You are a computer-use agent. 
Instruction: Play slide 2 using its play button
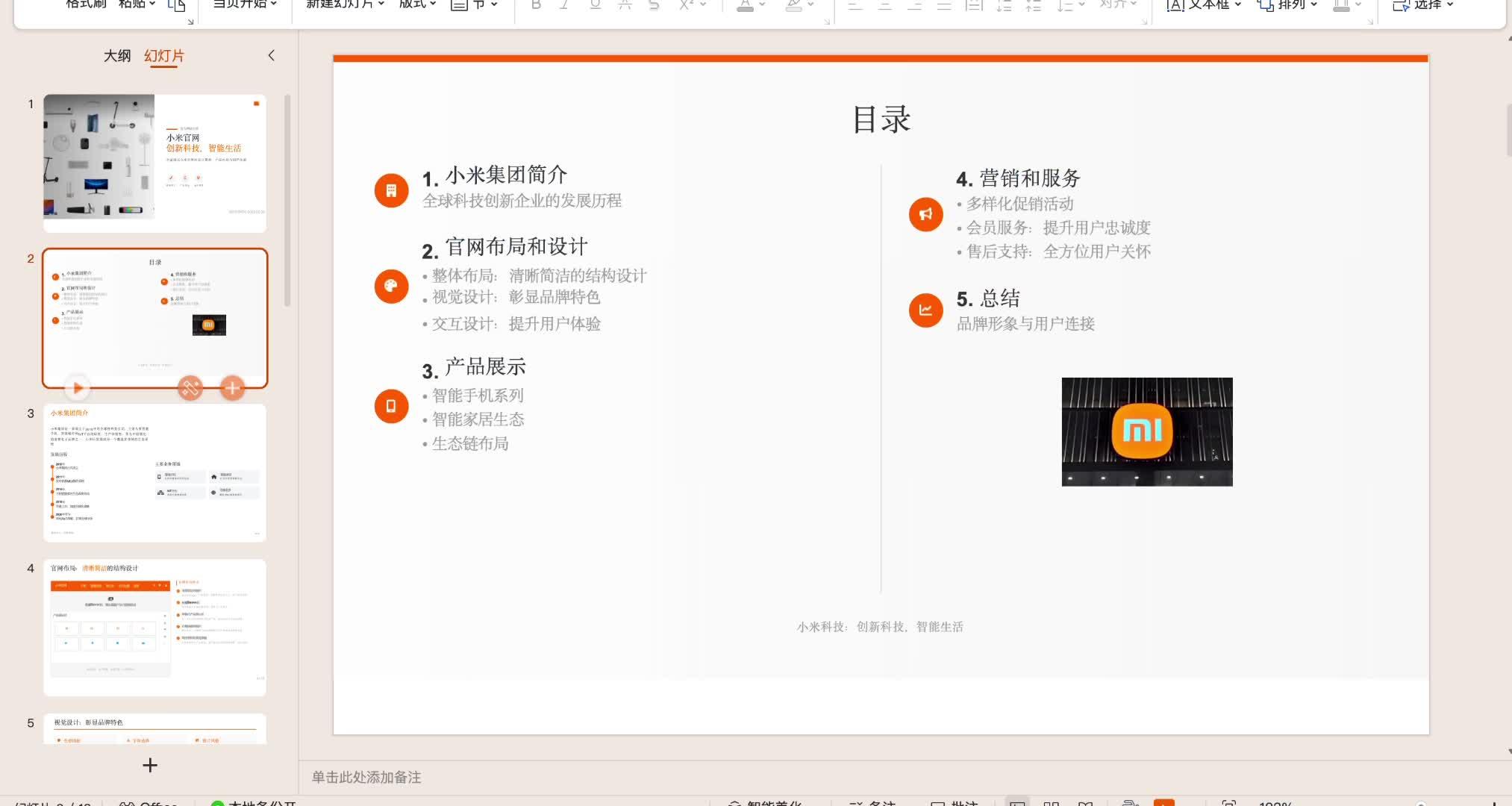coord(78,387)
